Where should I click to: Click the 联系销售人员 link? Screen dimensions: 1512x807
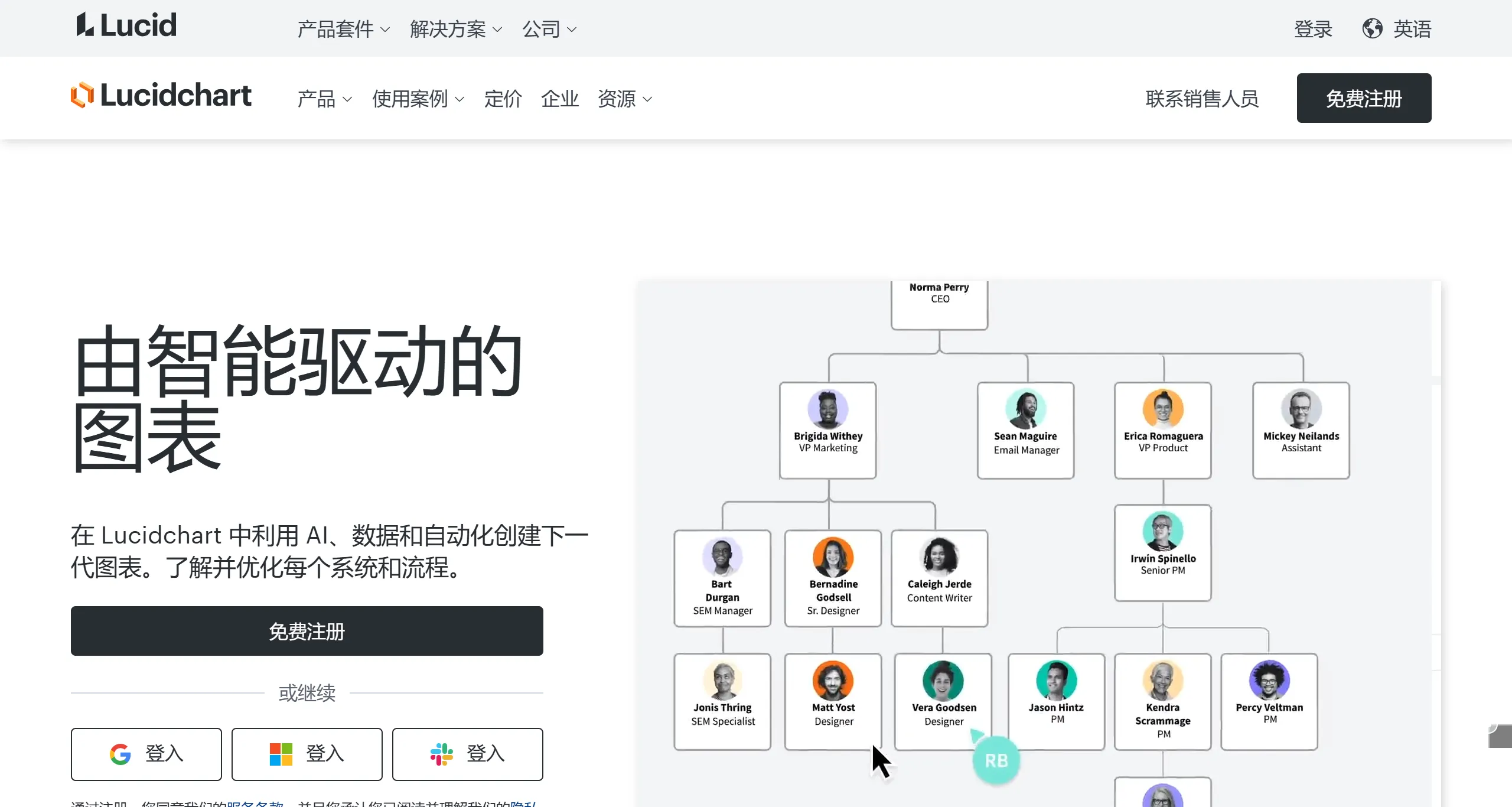1202,98
